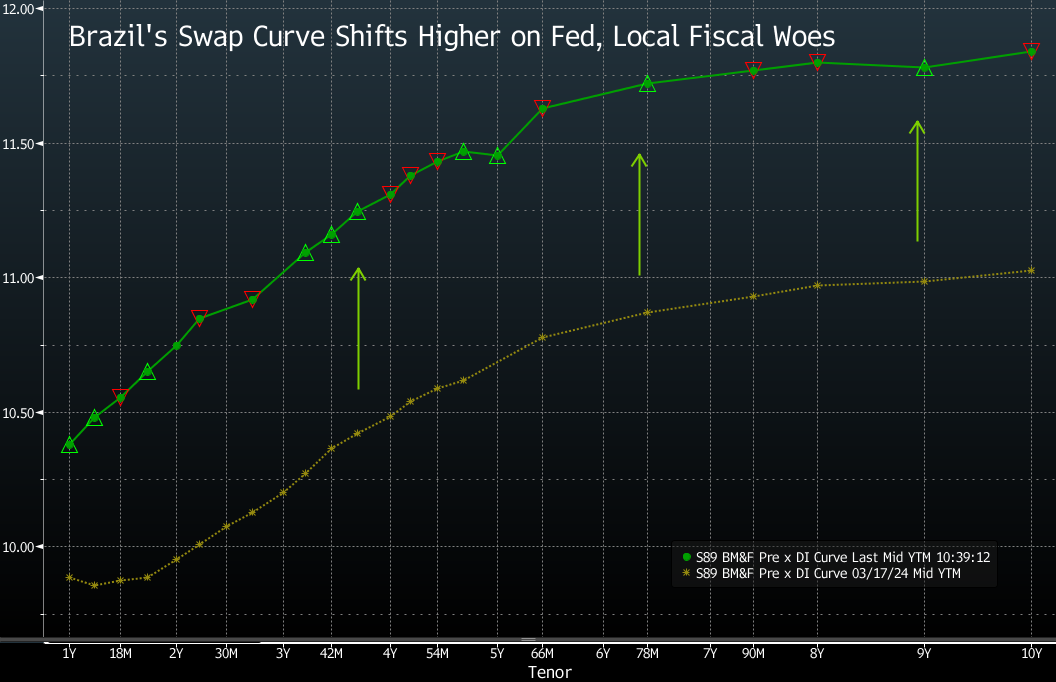Image resolution: width=1056 pixels, height=682 pixels.
Task: Select green curve data point at 90M
Action: [x=753, y=71]
